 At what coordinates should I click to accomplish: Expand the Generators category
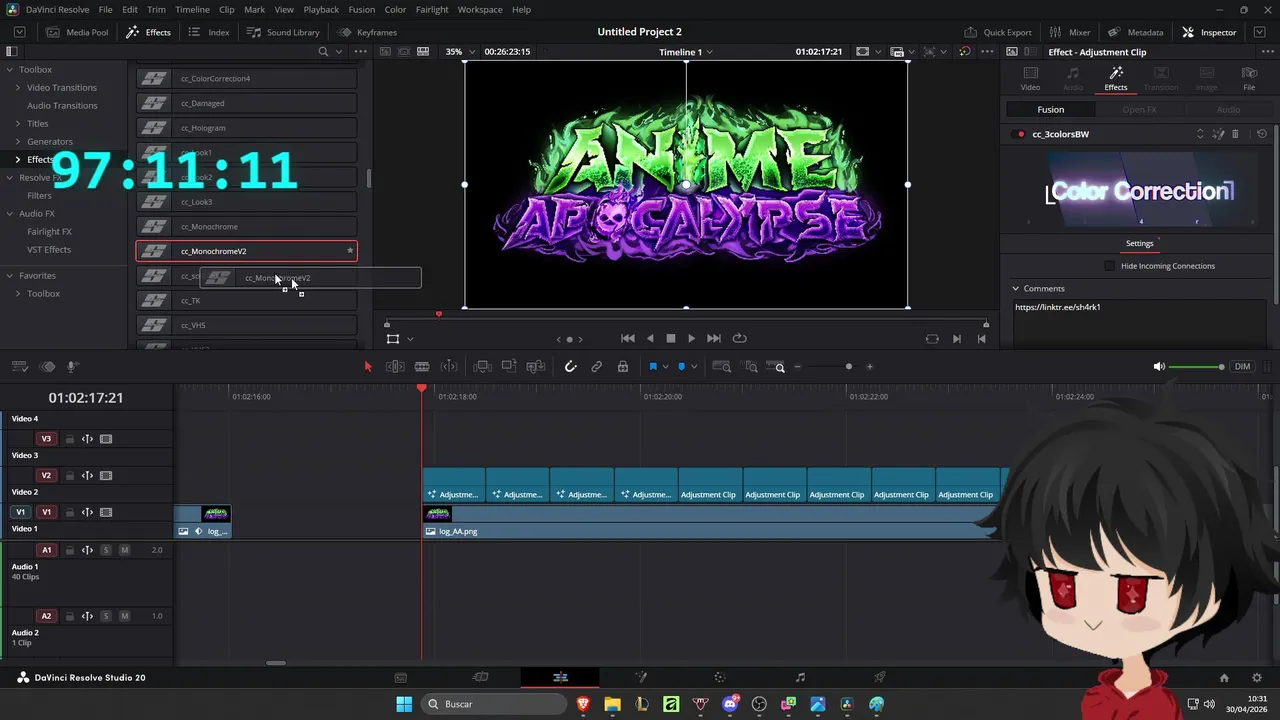coord(17,142)
